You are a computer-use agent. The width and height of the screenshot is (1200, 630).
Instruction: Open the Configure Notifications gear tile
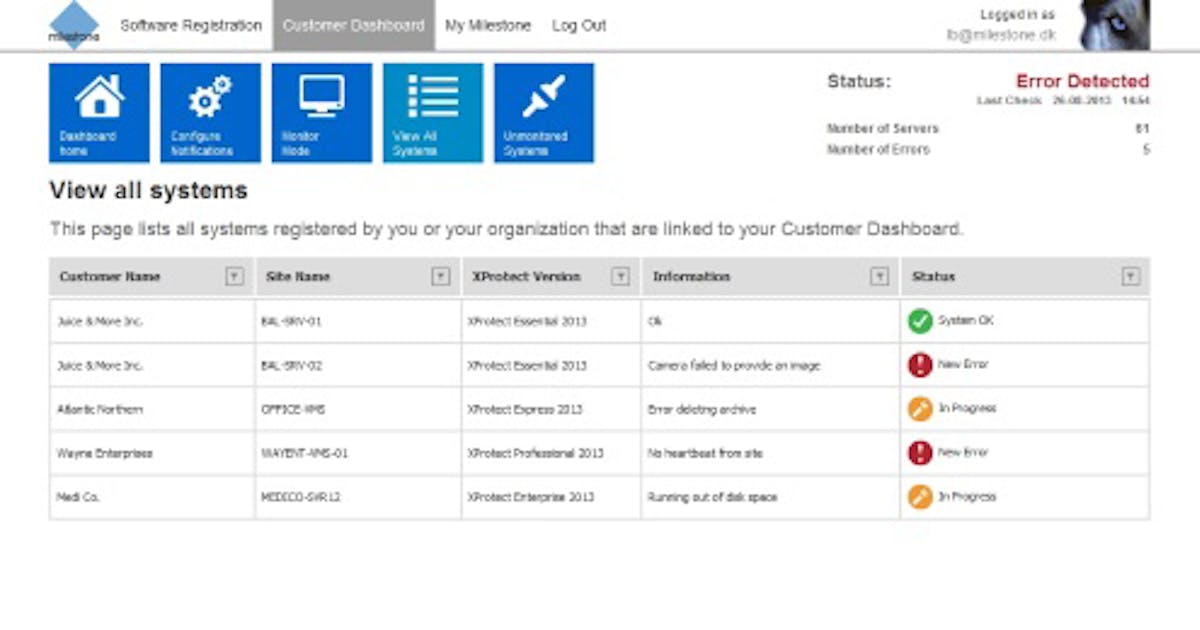tap(210, 113)
